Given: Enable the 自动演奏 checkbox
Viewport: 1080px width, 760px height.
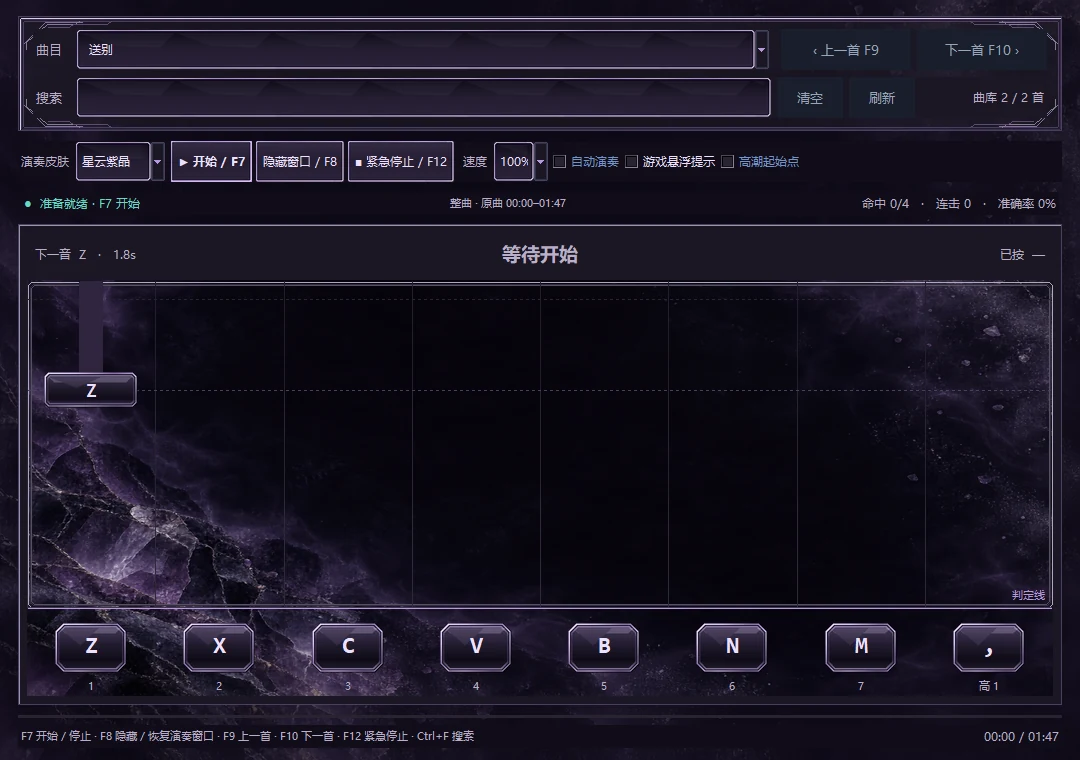Looking at the screenshot, I should (560, 162).
